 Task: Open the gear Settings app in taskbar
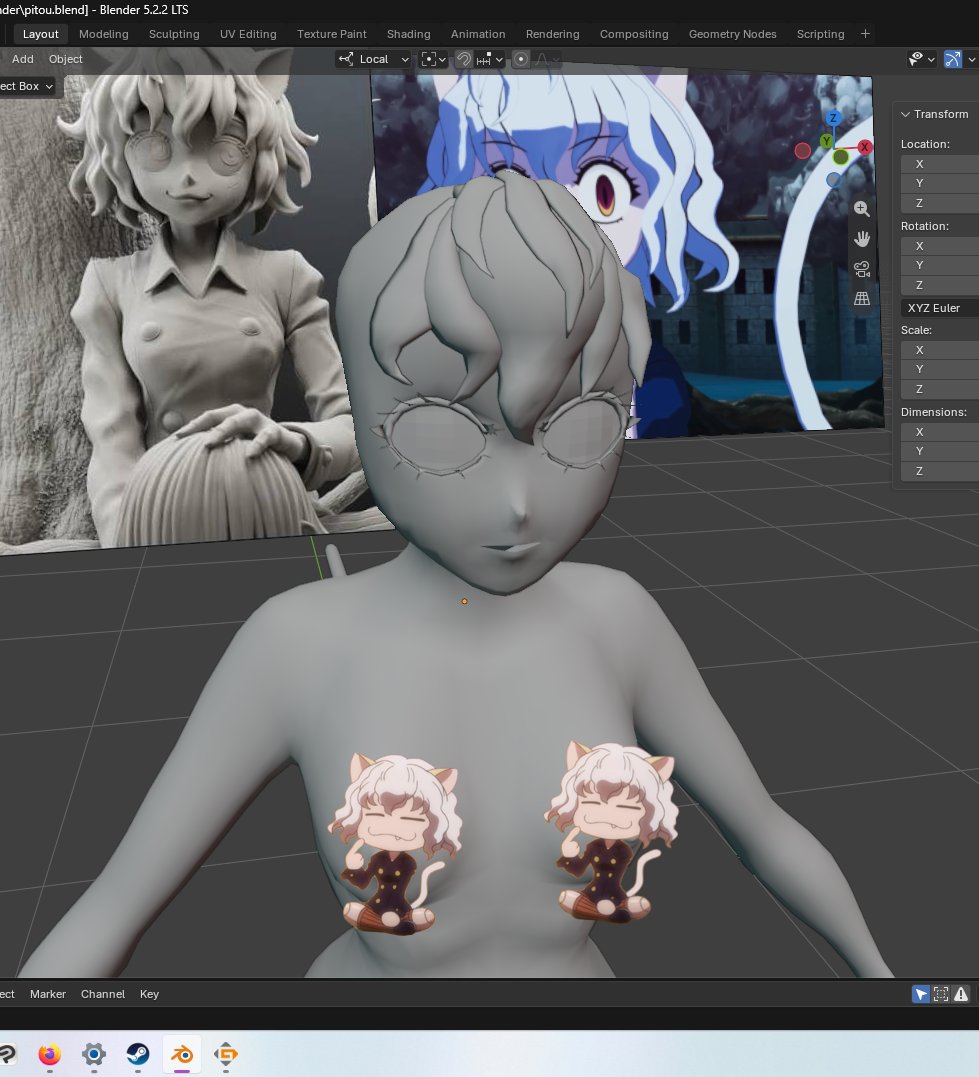94,1054
